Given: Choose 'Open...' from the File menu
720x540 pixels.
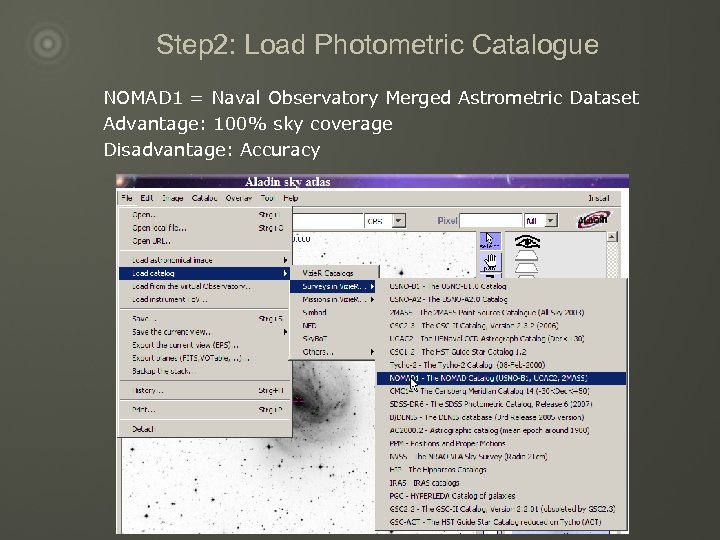Looking at the screenshot, I should pos(205,214).
